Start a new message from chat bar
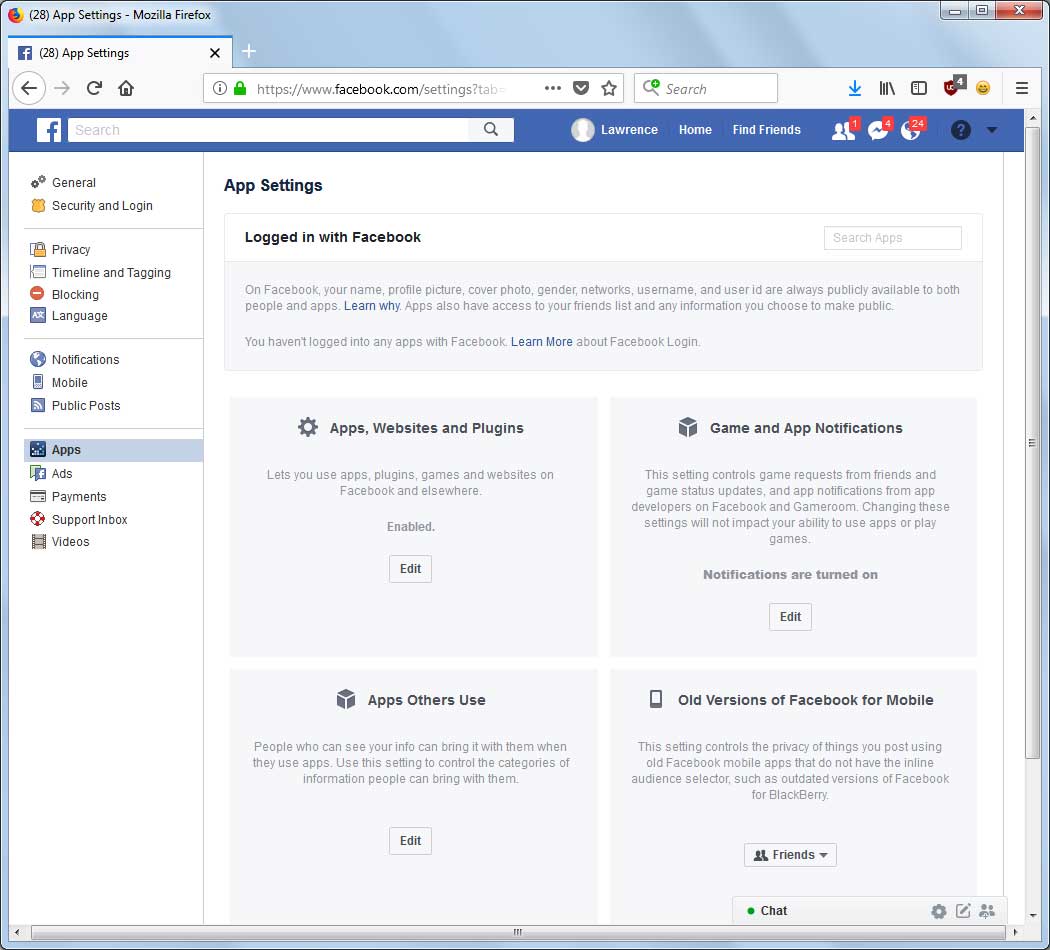Image resolution: width=1050 pixels, height=950 pixels. click(x=963, y=911)
